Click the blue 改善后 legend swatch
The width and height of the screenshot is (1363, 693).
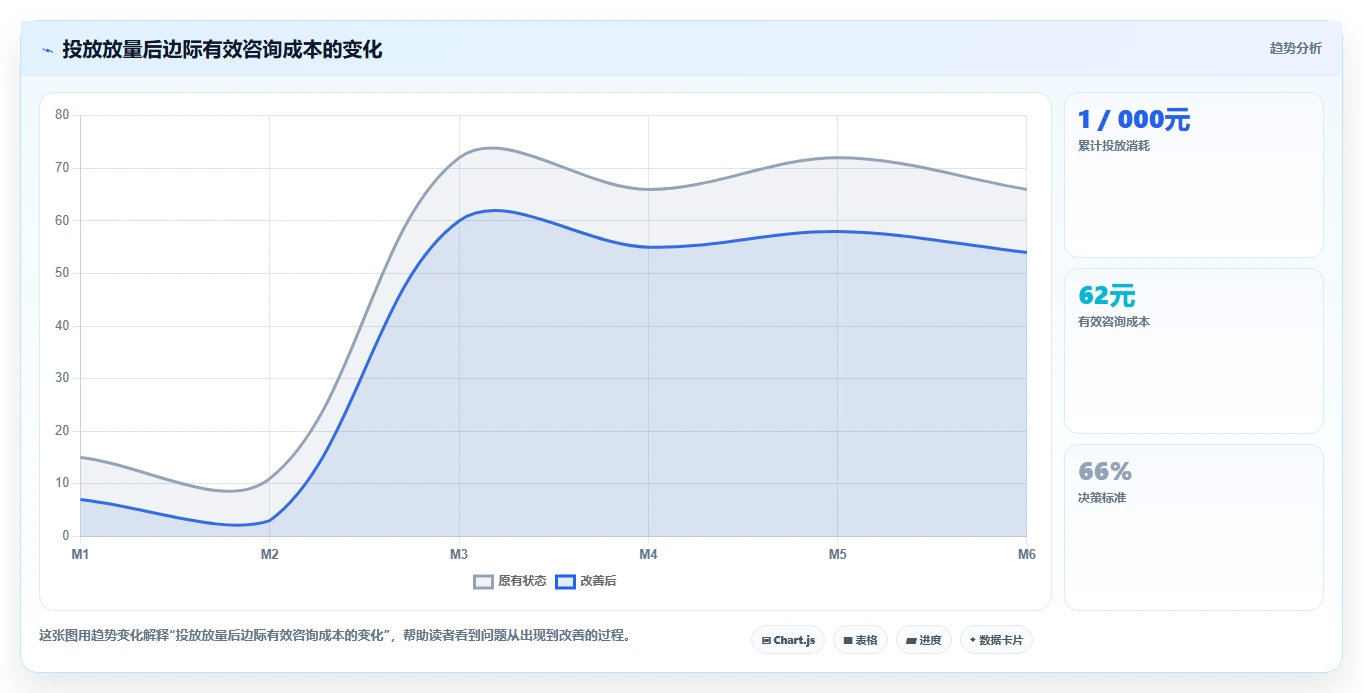[566, 581]
